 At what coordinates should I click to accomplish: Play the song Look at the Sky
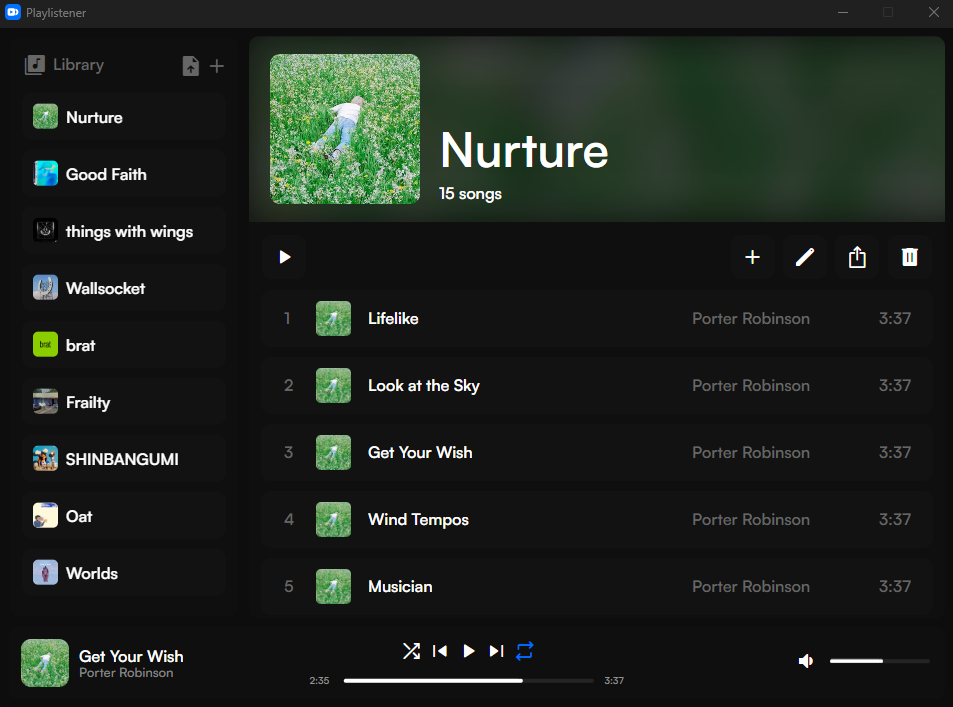click(x=424, y=385)
